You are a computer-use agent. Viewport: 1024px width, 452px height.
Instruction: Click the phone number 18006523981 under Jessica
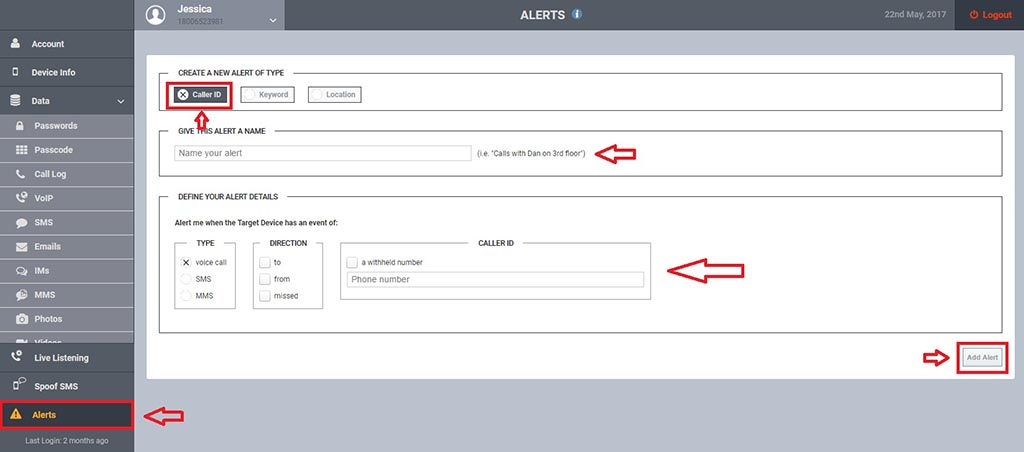(x=200, y=21)
